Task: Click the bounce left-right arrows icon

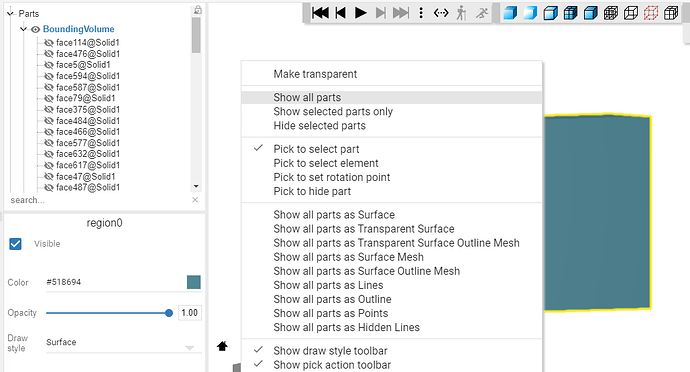Action: 441,13
